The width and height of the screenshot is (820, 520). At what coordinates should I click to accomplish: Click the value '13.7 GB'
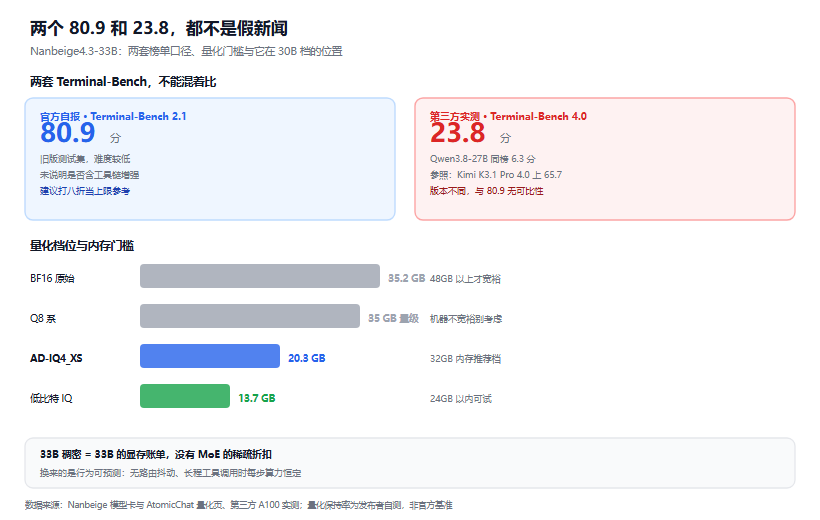click(x=257, y=398)
